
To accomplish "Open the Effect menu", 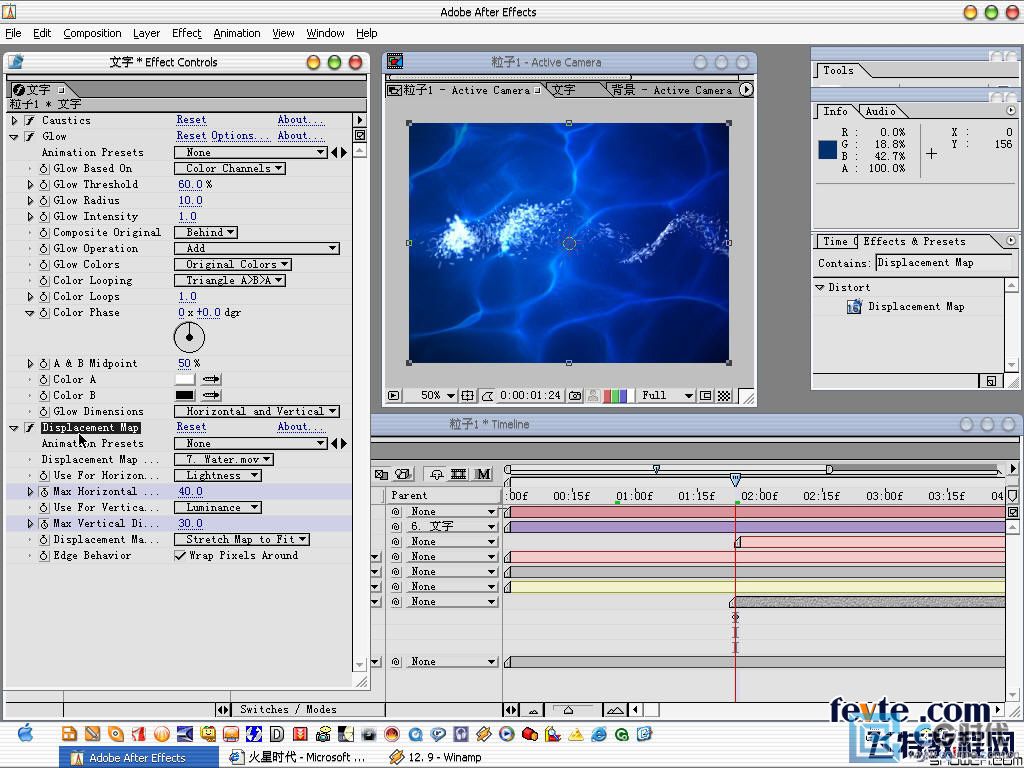I will click(187, 33).
